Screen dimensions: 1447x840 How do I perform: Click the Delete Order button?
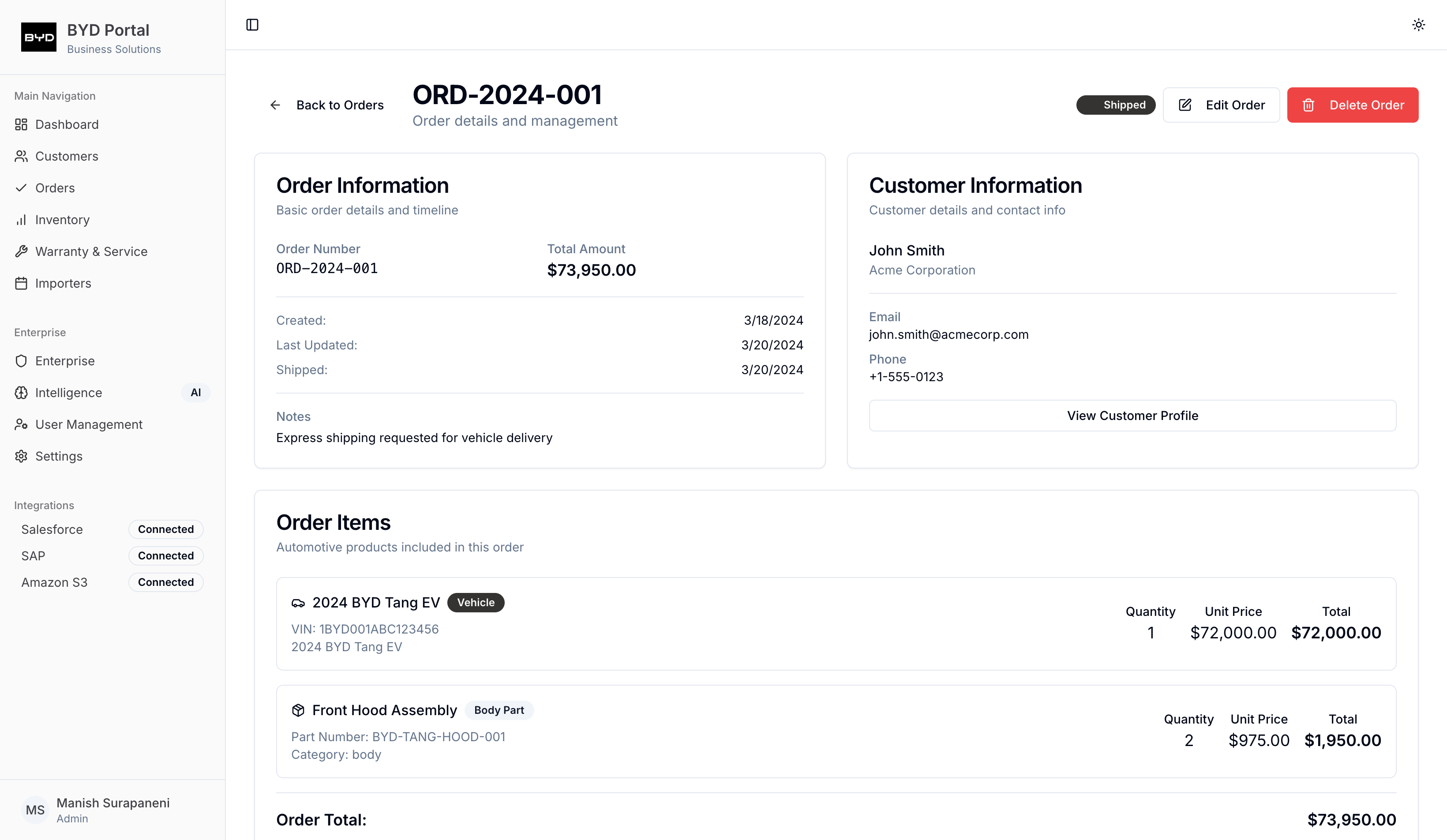(x=1353, y=105)
